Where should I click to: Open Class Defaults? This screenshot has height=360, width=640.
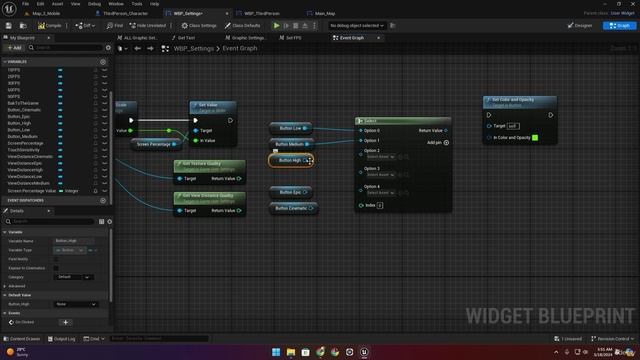pyautogui.click(x=242, y=26)
